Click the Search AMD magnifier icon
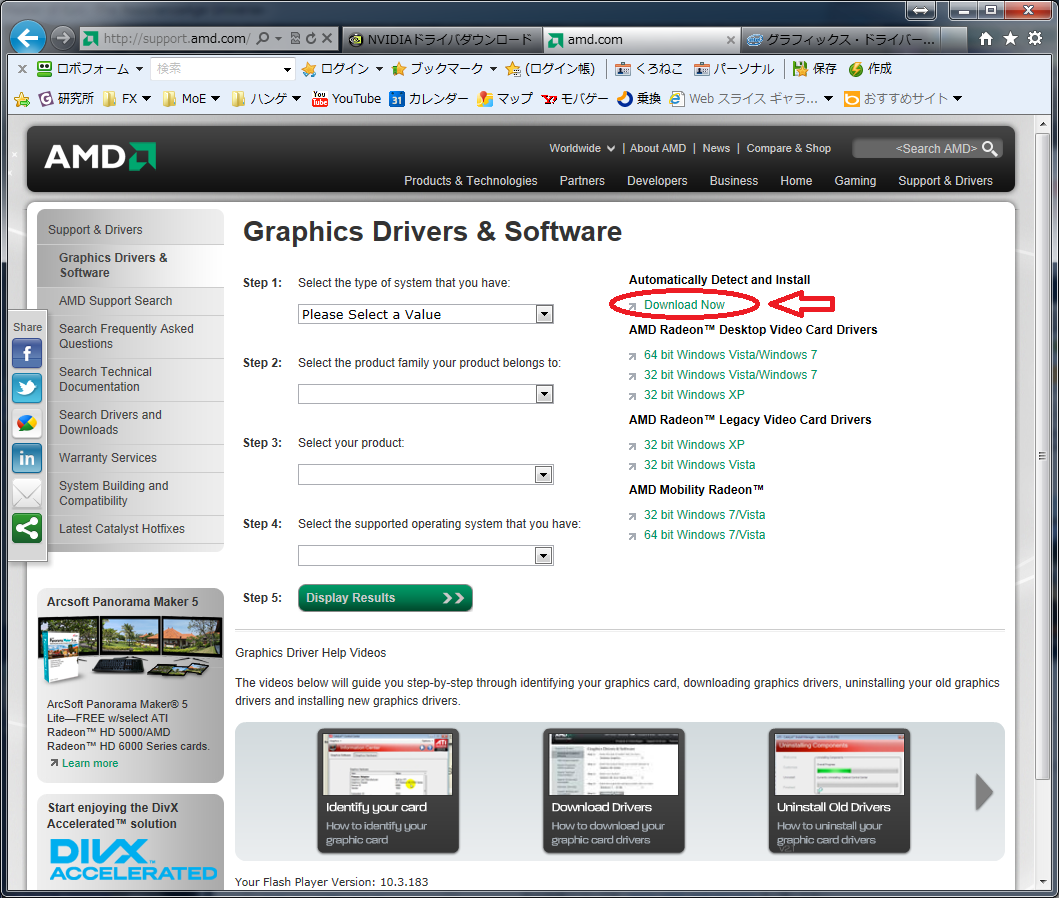 989,149
